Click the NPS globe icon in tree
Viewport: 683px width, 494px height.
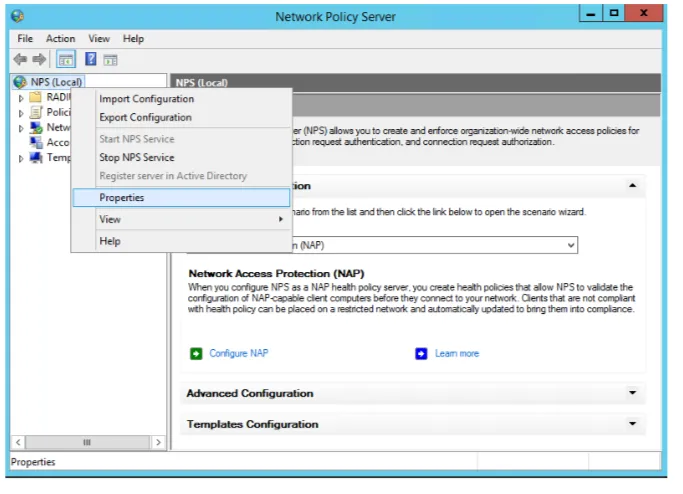pyautogui.click(x=20, y=82)
